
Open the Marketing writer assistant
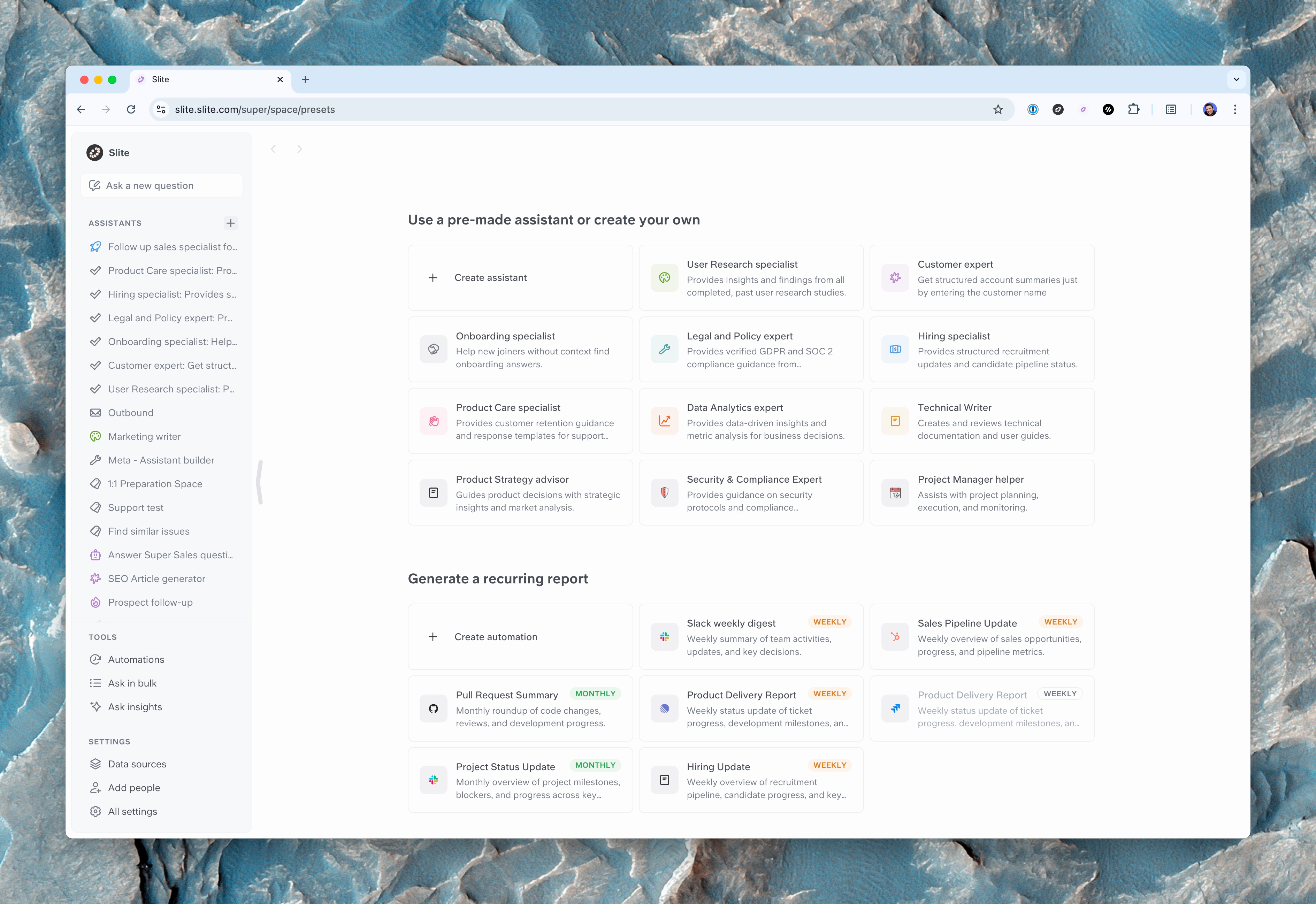tap(144, 436)
